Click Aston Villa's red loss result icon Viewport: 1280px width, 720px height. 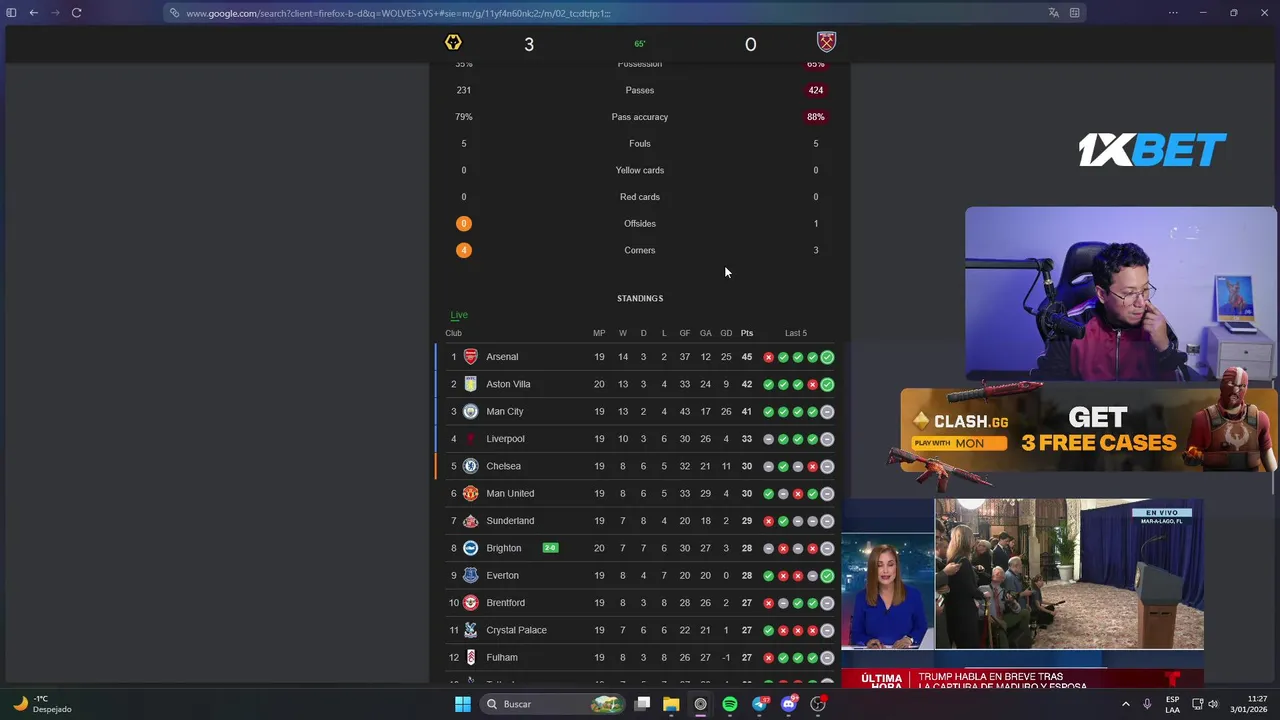tap(812, 384)
